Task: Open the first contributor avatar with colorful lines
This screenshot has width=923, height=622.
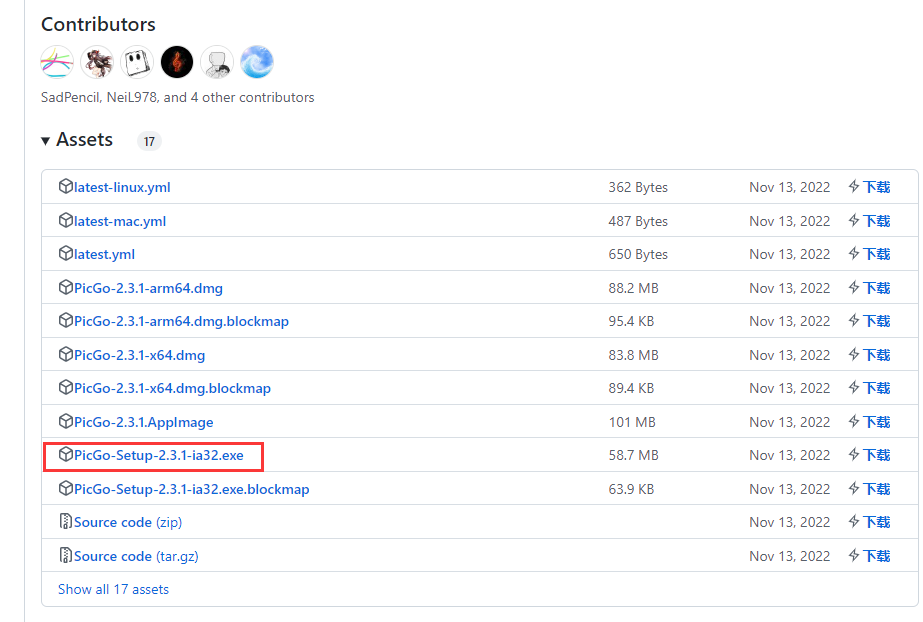Action: point(57,62)
